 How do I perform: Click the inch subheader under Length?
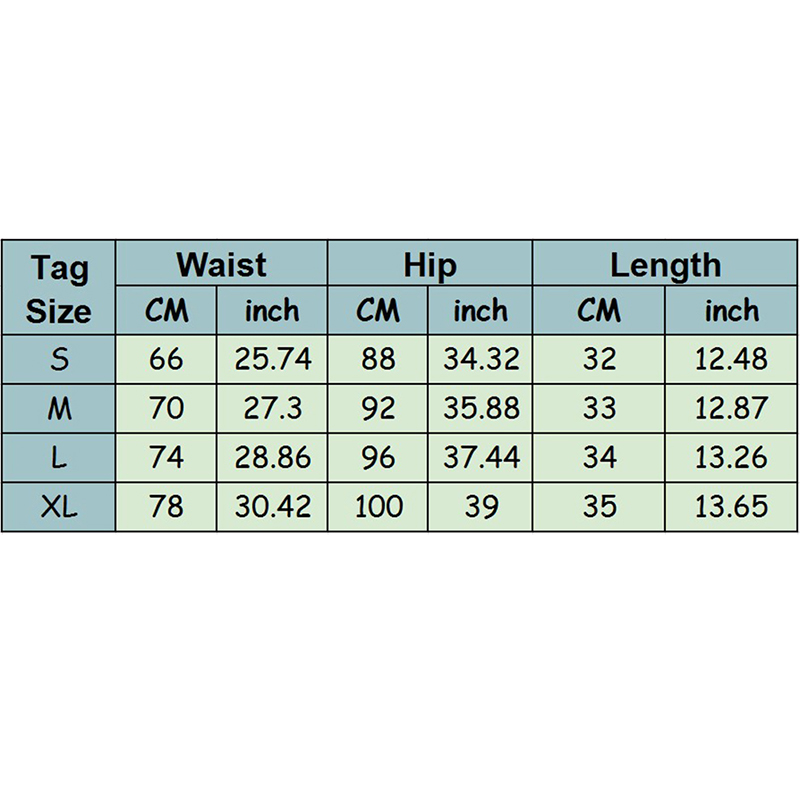731,311
